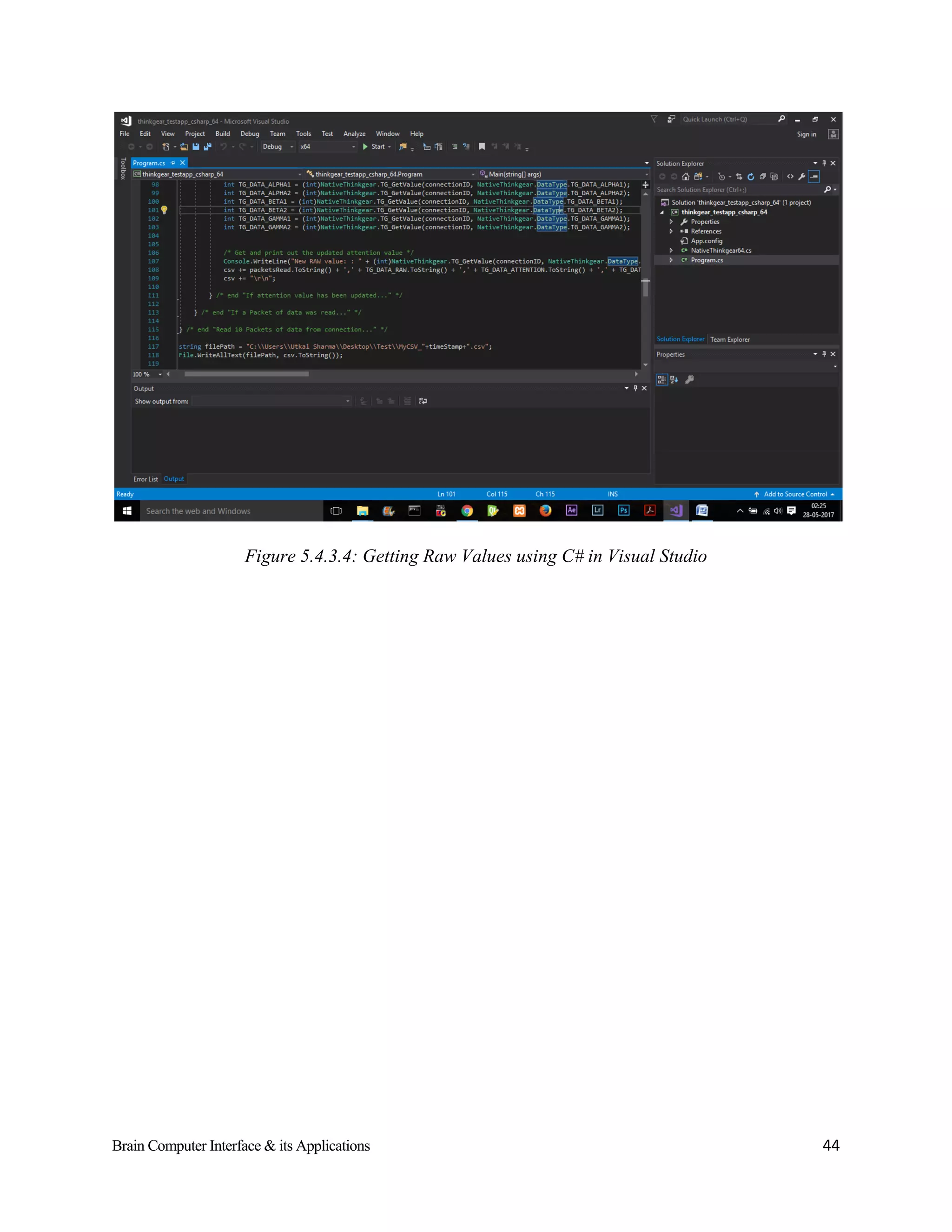This screenshot has width=952, height=1232.
Task: Click the Pending Changes Filter clock icon
Action: 721,177
